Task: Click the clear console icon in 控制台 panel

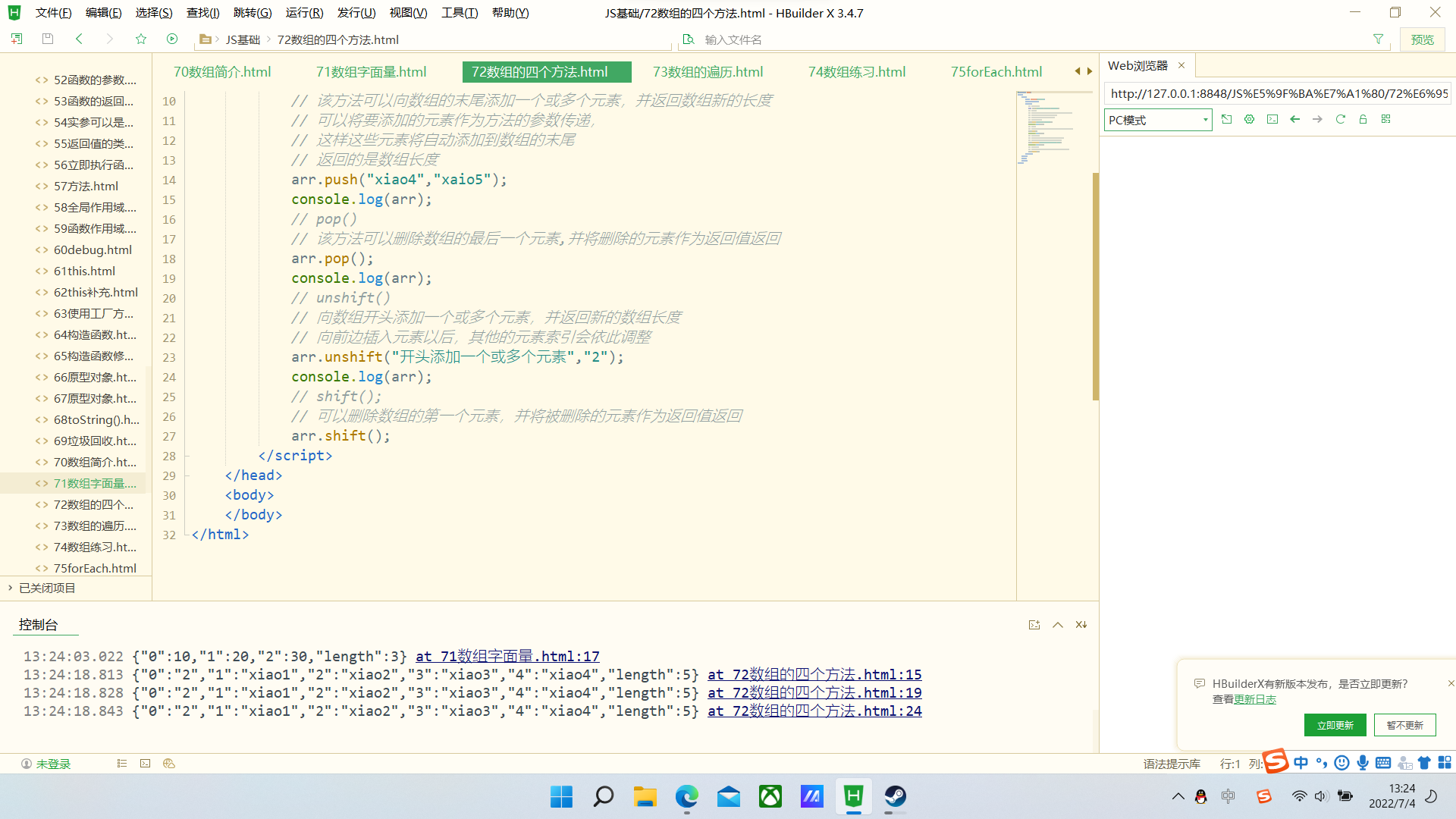Action: tap(1081, 624)
